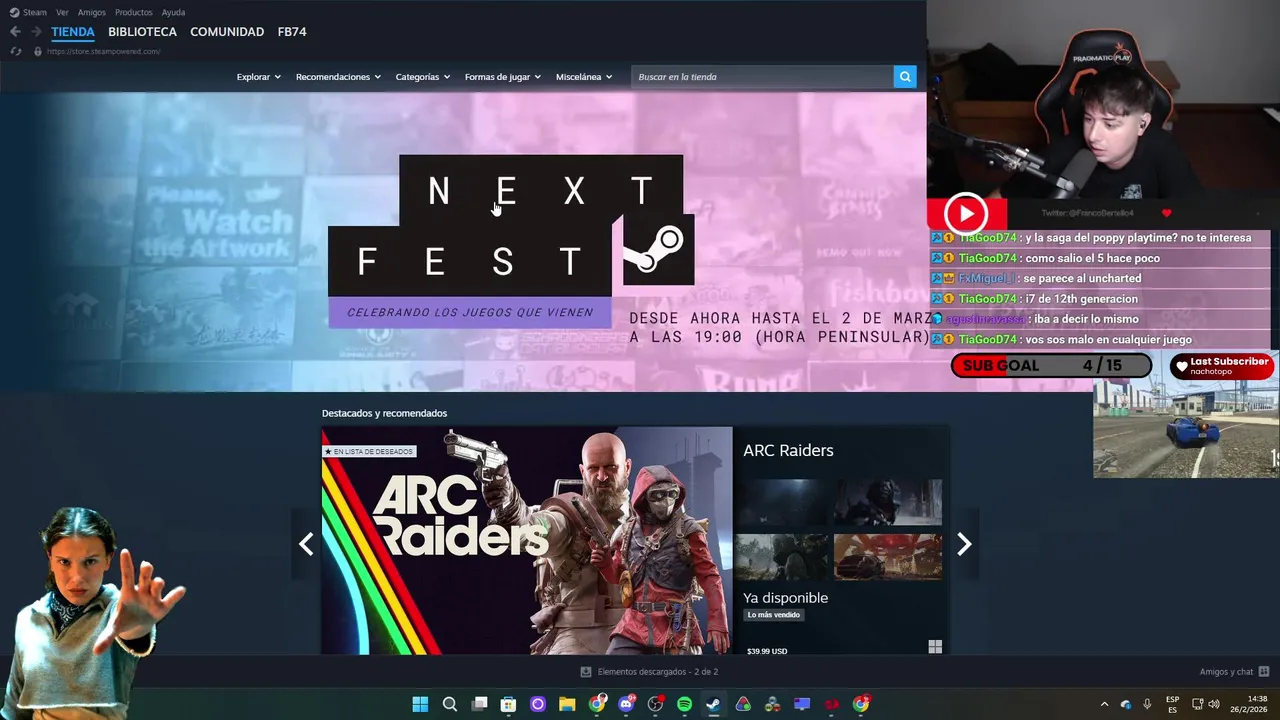Image resolution: width=1280 pixels, height=720 pixels.
Task: Go forward with the Steam forward arrow
Action: [36, 32]
